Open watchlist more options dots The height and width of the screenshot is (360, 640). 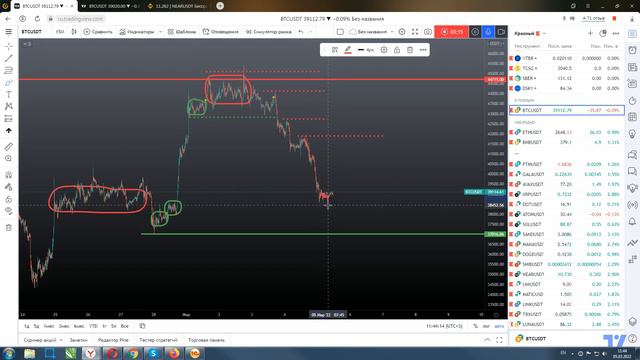coord(616,33)
